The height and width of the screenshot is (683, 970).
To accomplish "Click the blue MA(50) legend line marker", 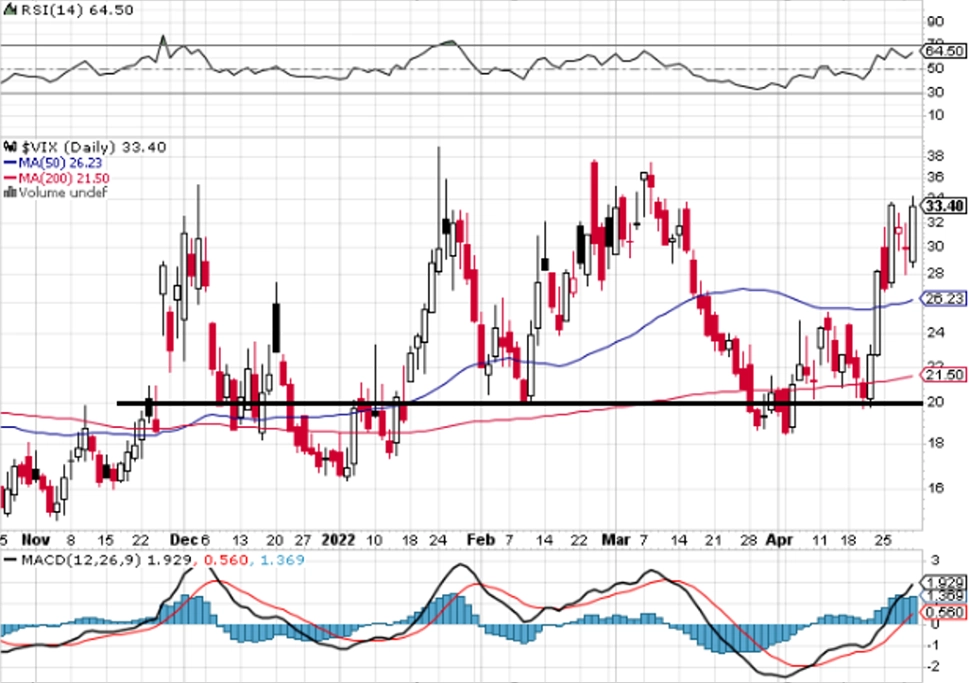I will 11,163.
